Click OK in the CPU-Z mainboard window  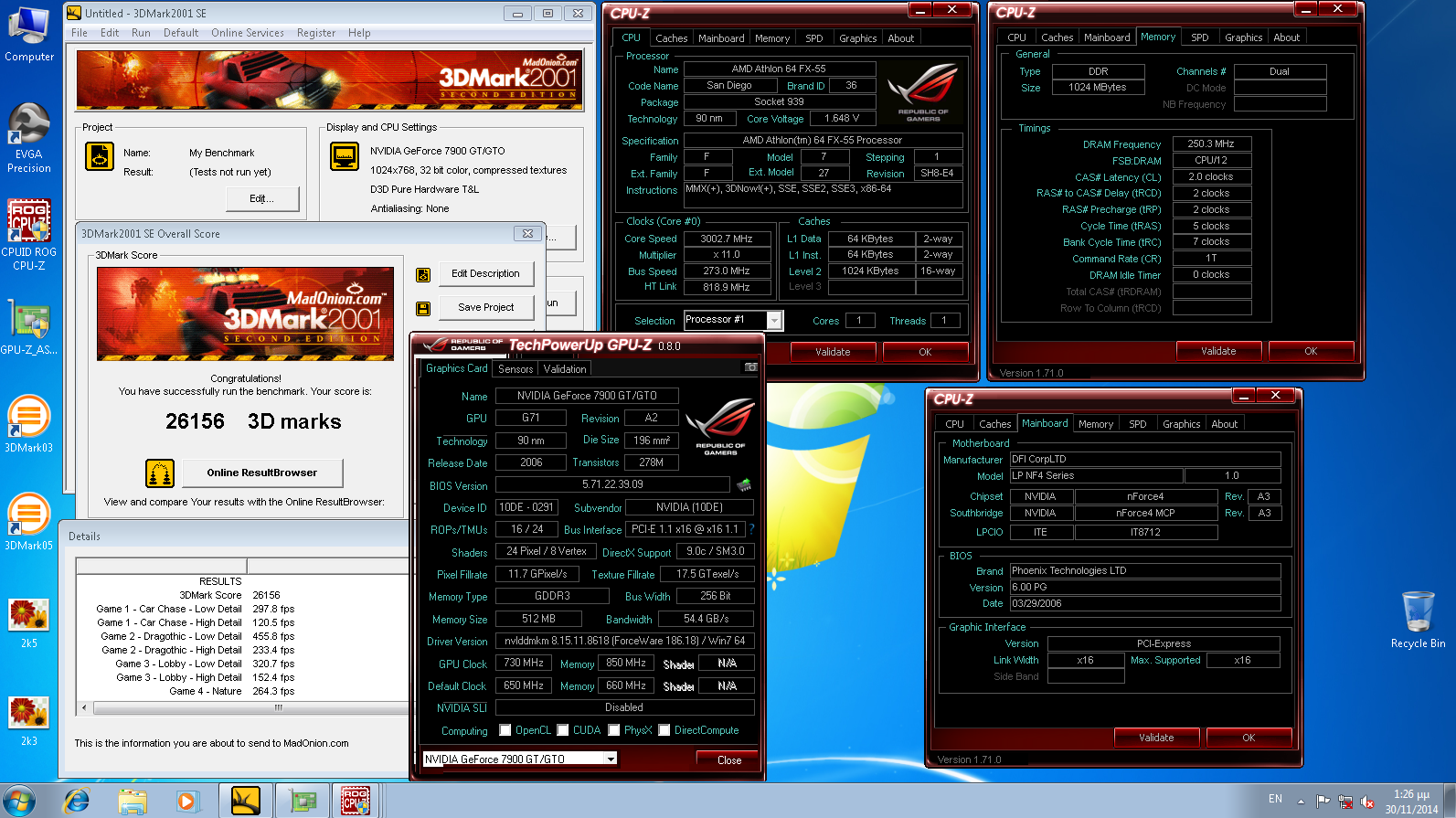tap(1249, 738)
